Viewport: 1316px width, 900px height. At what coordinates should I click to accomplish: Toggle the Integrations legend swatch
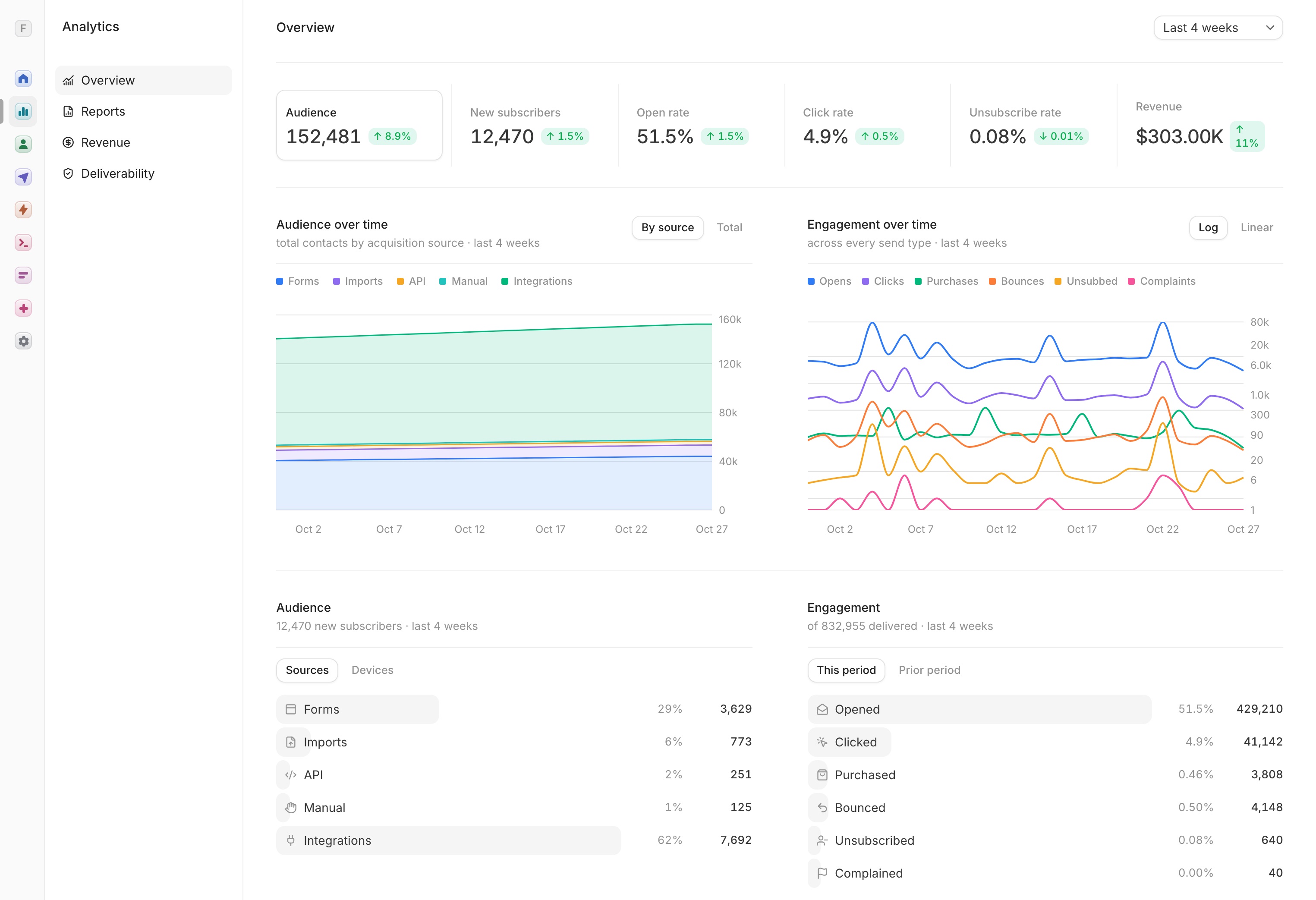click(x=504, y=281)
